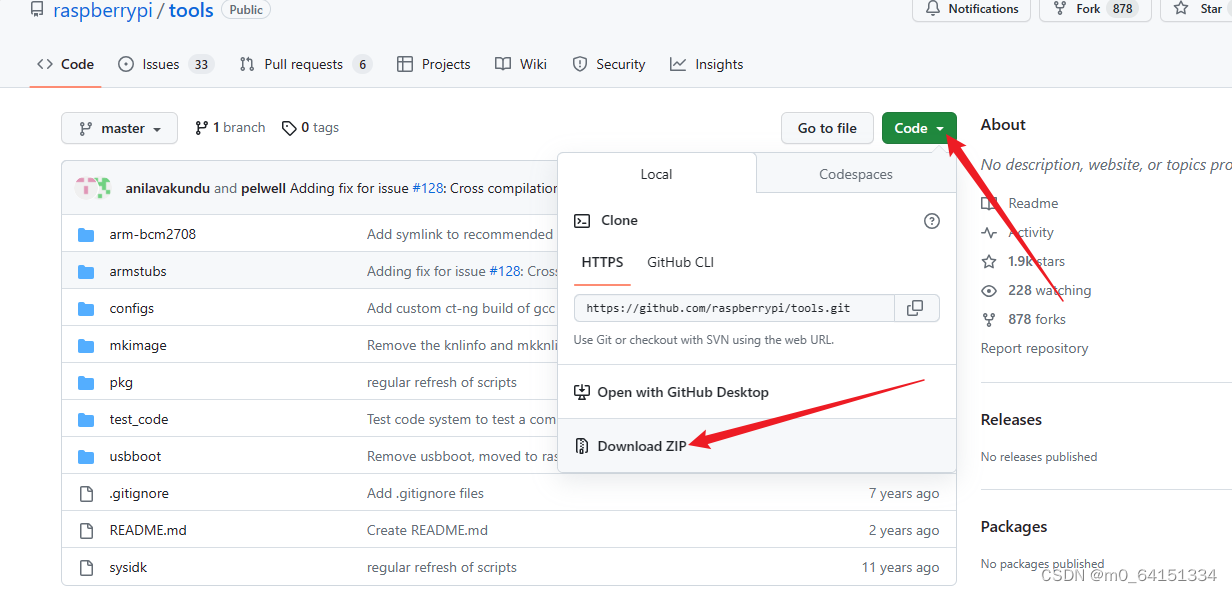
Task: Open the Insights tab
Action: point(706,64)
